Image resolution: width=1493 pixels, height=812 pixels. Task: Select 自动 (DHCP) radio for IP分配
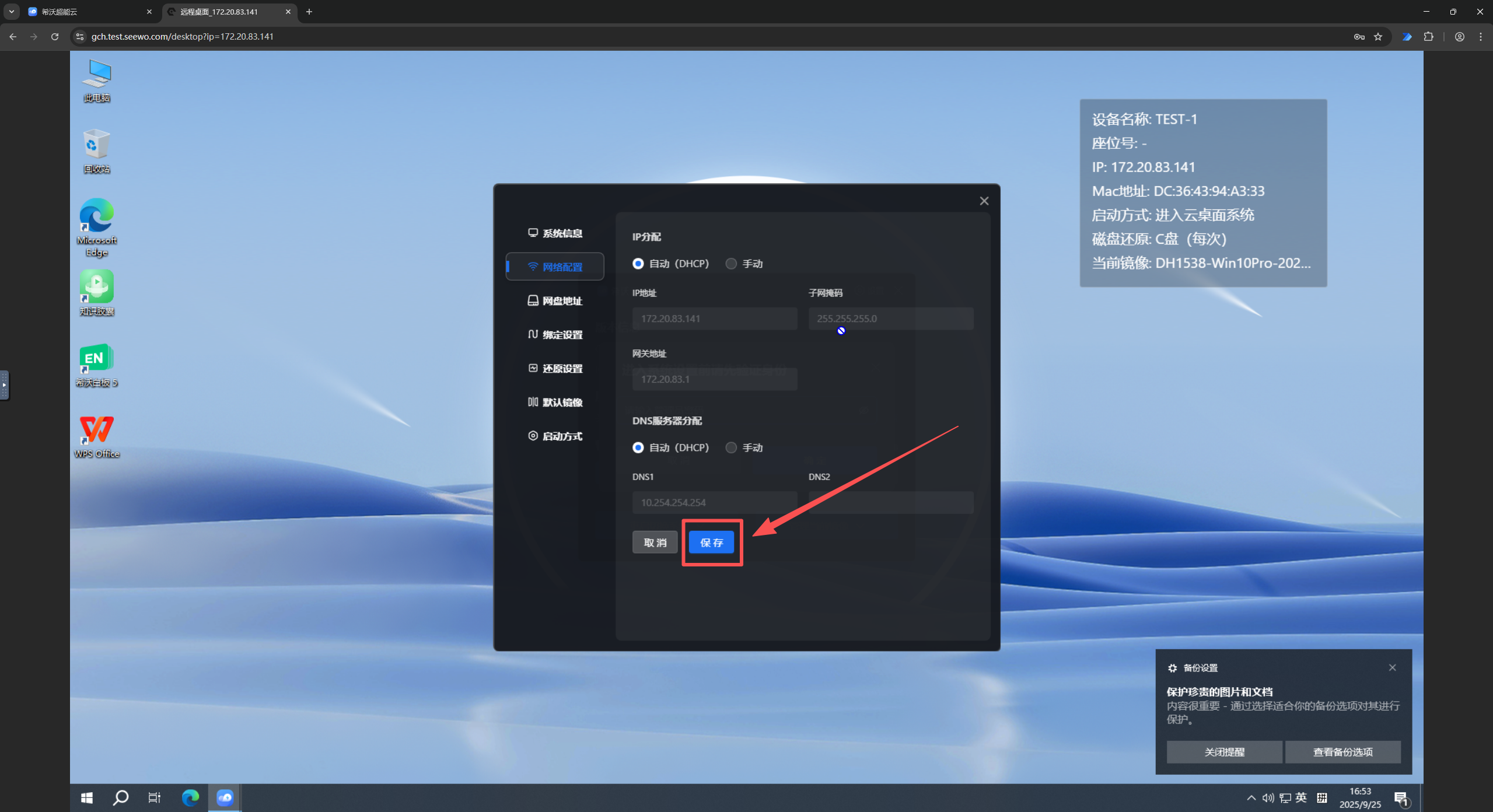point(638,264)
